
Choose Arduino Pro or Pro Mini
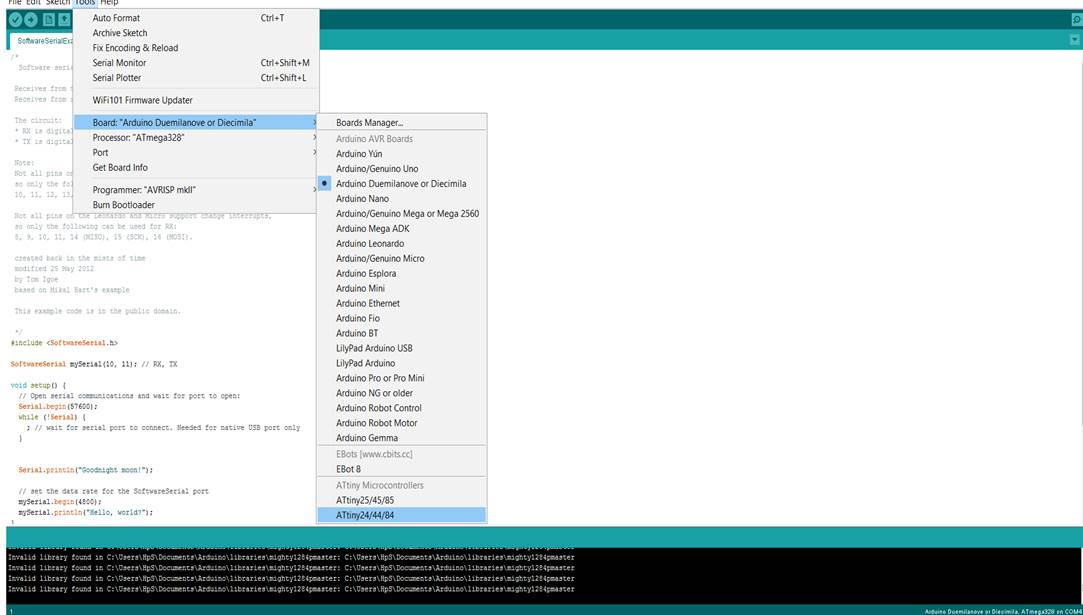point(401,379)
